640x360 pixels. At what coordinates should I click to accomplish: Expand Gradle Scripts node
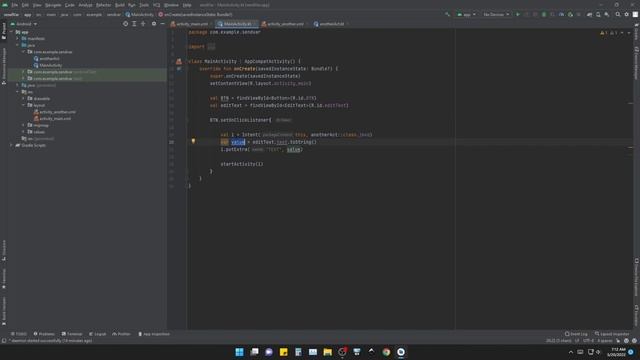click(11, 145)
